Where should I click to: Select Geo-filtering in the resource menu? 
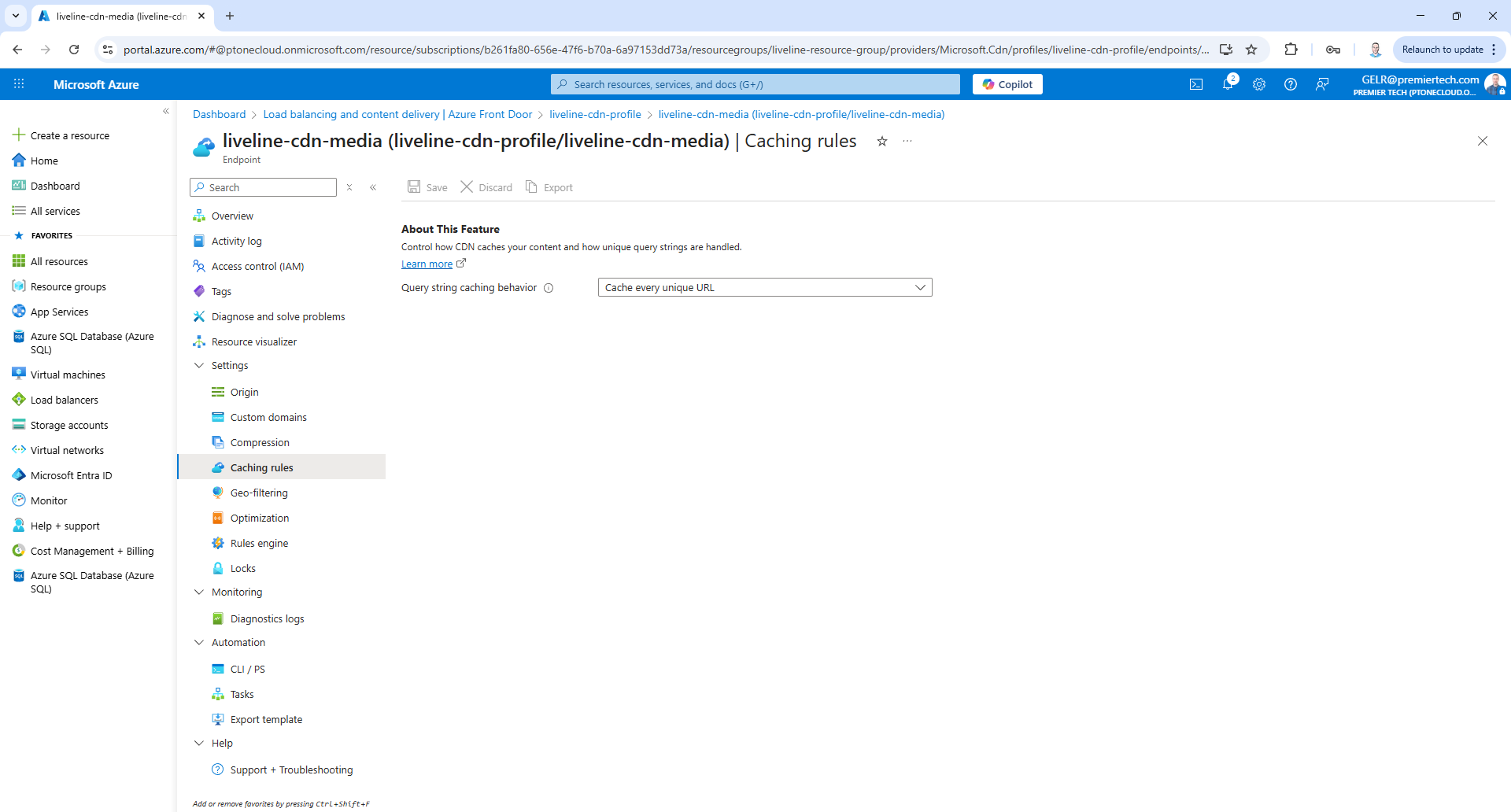259,493
